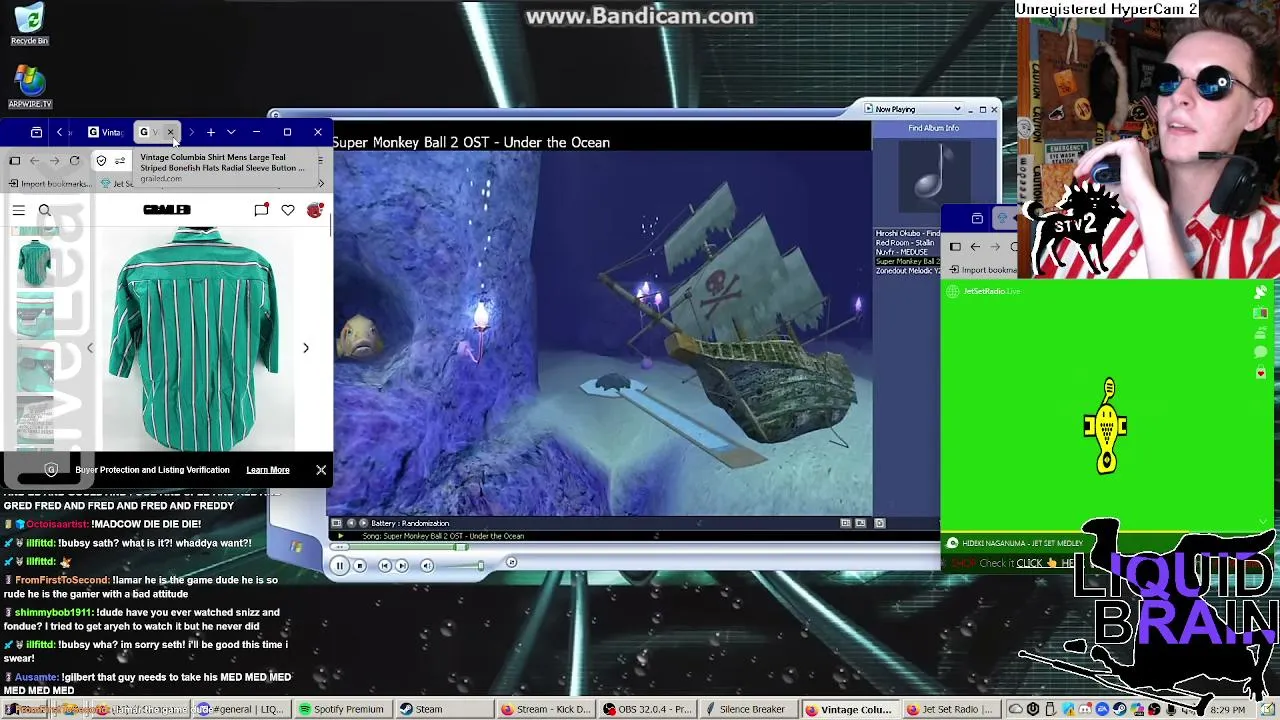Click Import bookmarks in Grailed browser toolbar

point(50,184)
